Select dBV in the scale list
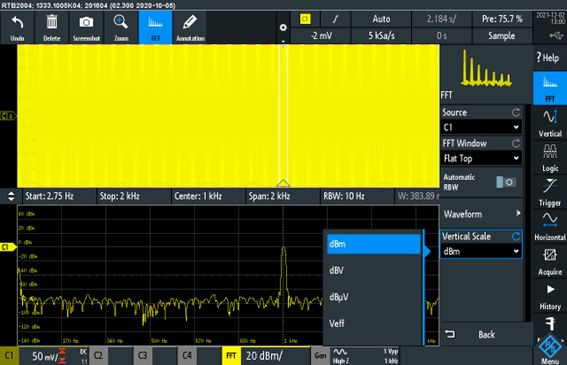Image resolution: width=567 pixels, height=365 pixels. coord(374,270)
